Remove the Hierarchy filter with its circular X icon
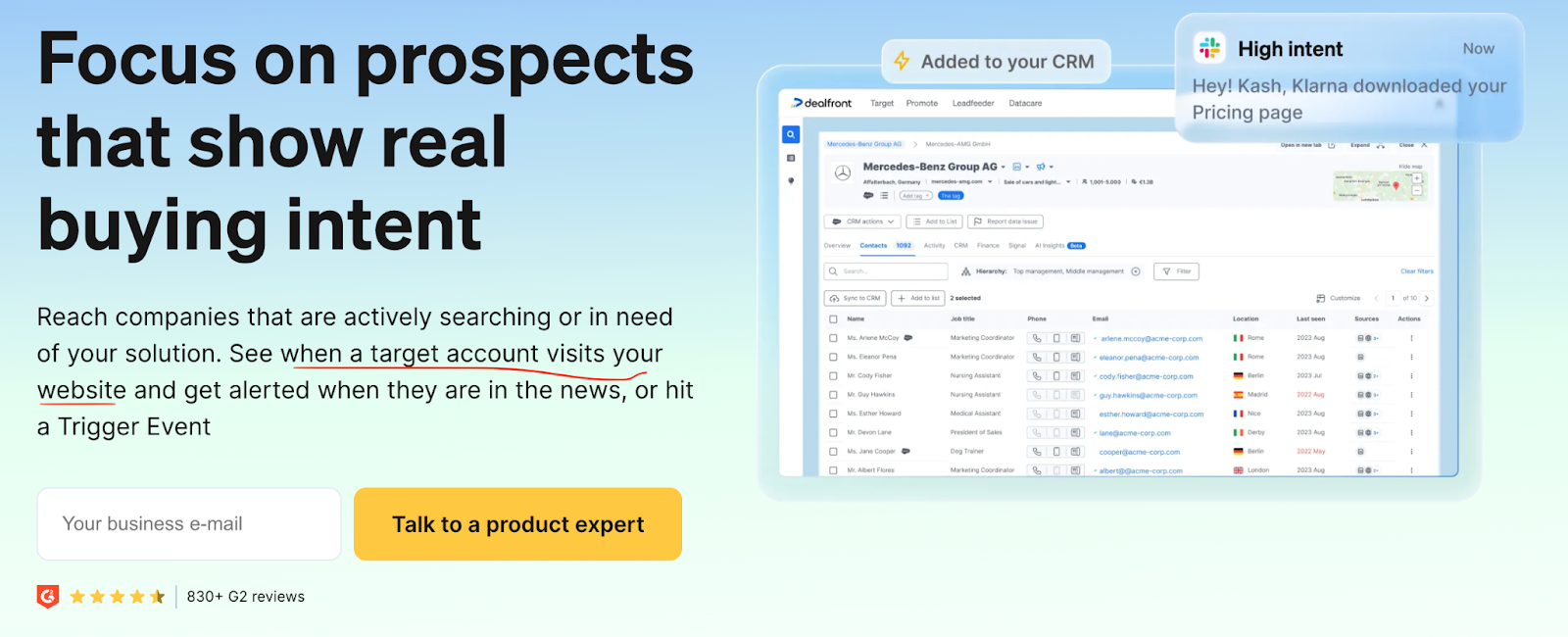The image size is (1568, 637). pyautogui.click(x=1136, y=271)
